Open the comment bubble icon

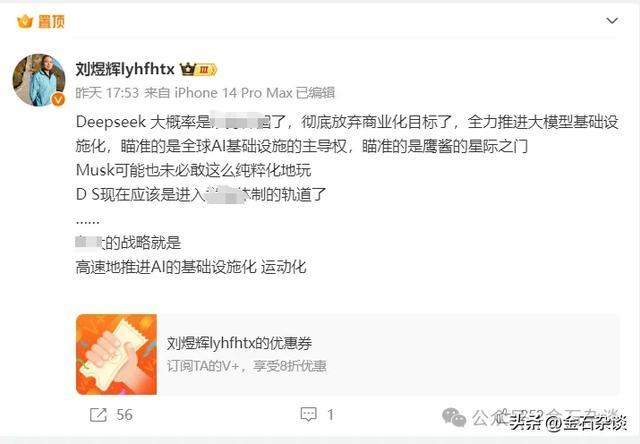tap(308, 415)
